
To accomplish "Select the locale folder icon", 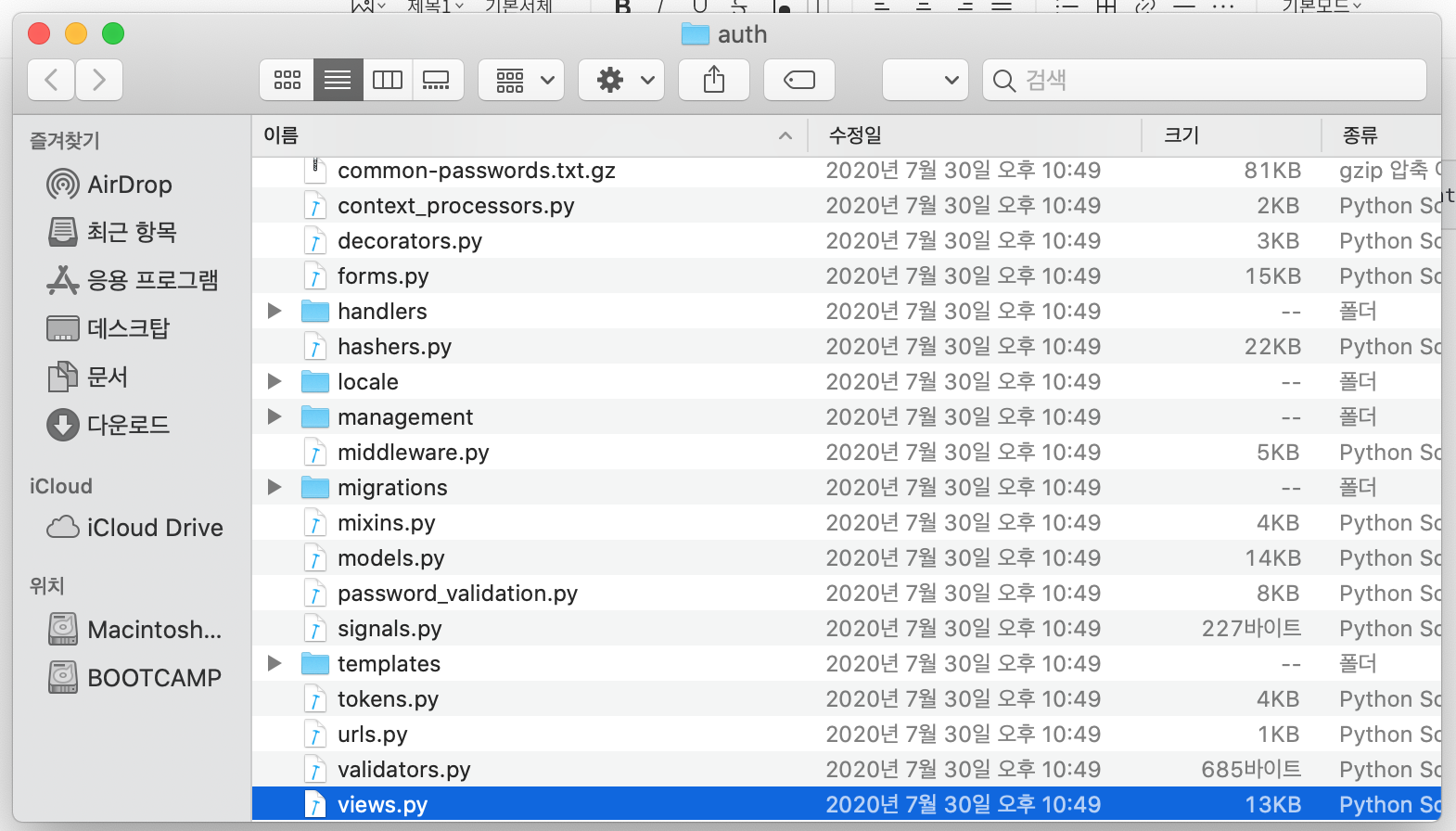I will (x=315, y=382).
